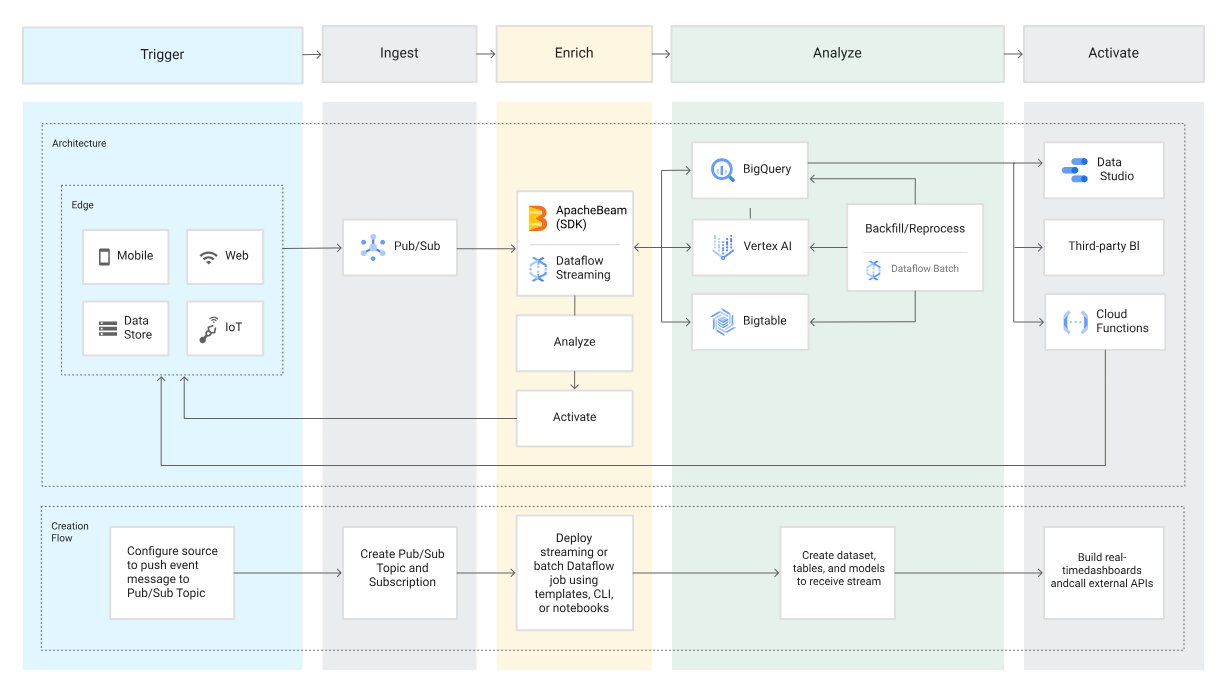Image resolution: width=1230 pixels, height=695 pixels.
Task: Select the Apache Beam SDK logo
Action: tap(537, 217)
